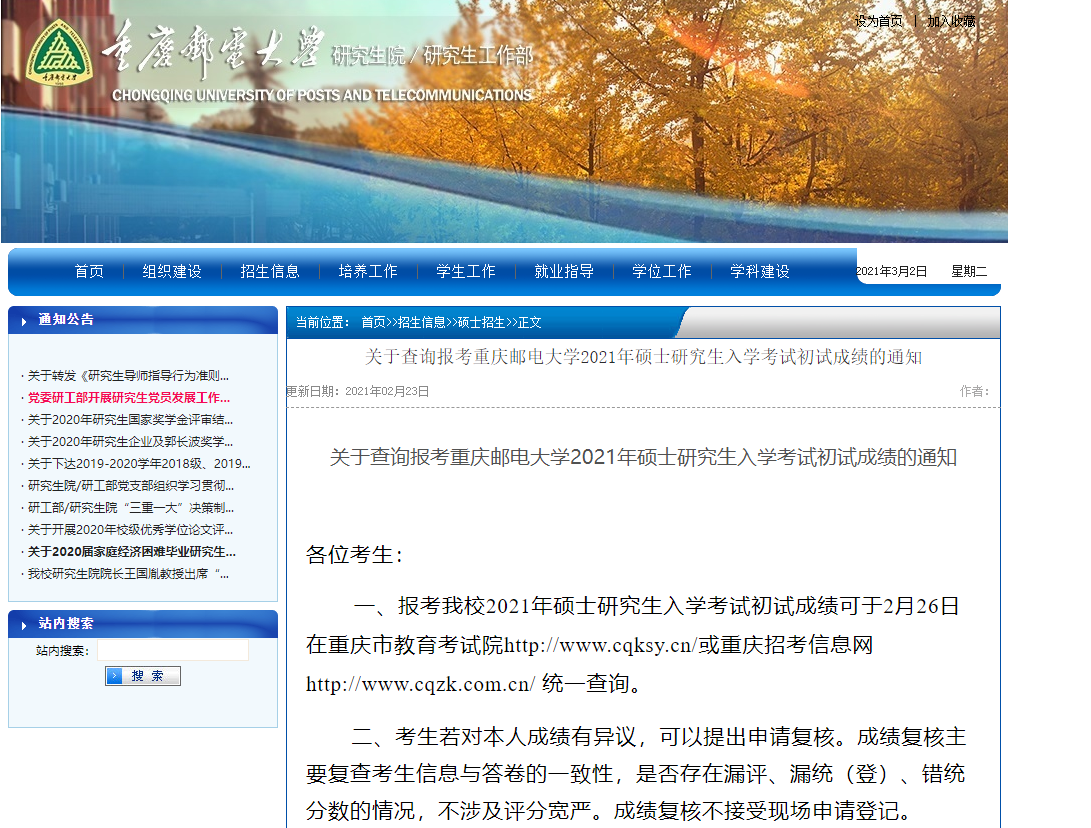Open notice 研究生院/研工部党支部组织学习贯彻
The width and height of the screenshot is (1091, 828).
(x=131, y=486)
